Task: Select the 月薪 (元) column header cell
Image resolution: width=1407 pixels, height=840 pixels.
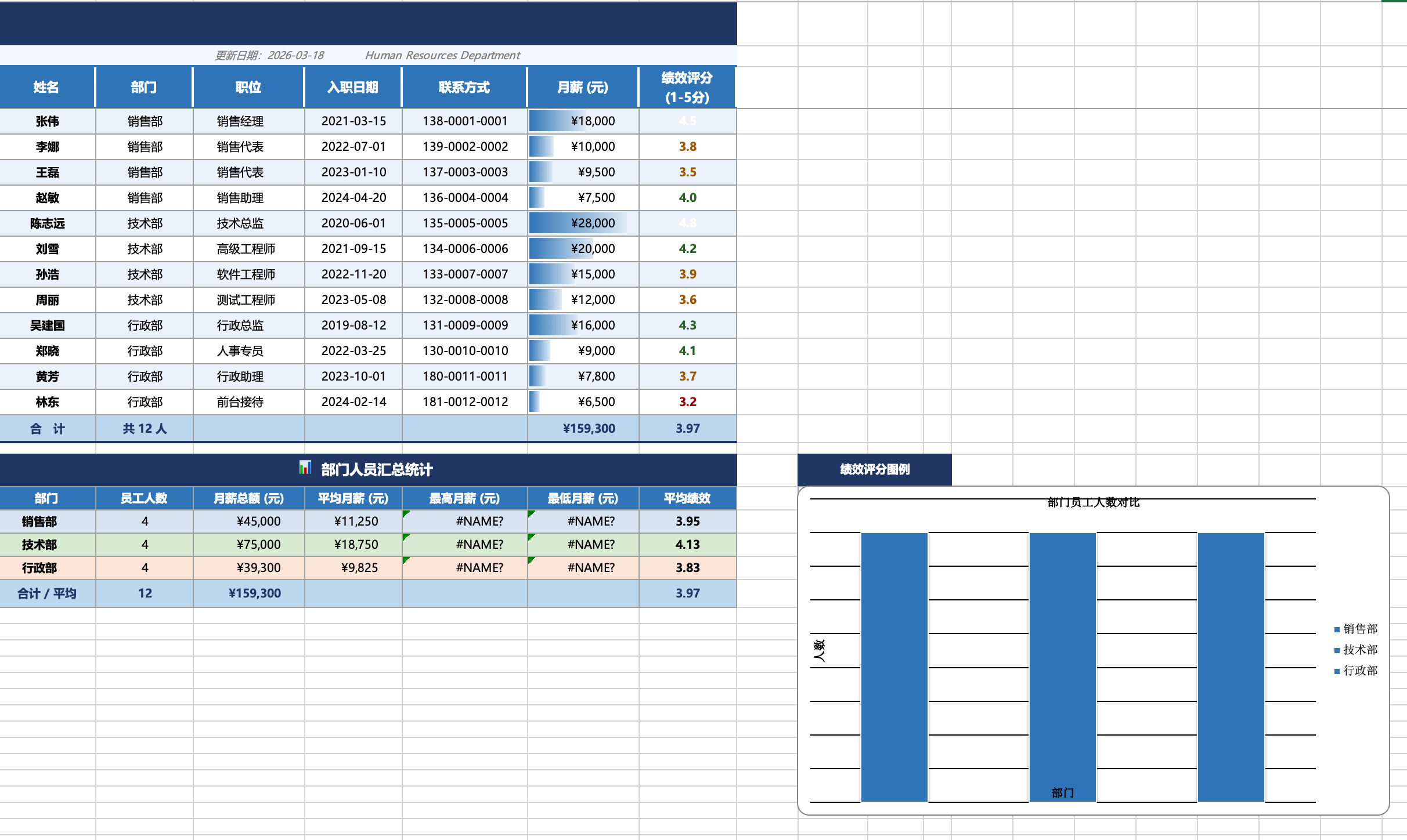Action: point(582,88)
